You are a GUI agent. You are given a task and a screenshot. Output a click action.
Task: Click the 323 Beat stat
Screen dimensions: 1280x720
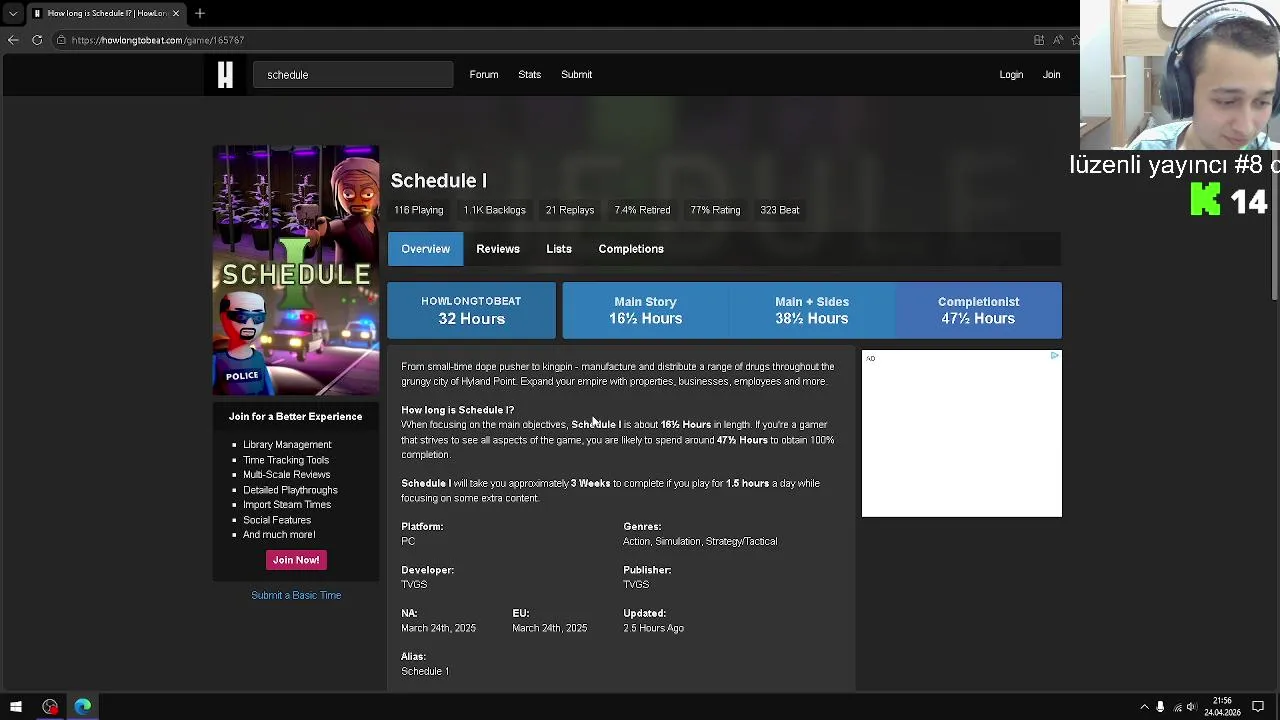tap(780, 210)
